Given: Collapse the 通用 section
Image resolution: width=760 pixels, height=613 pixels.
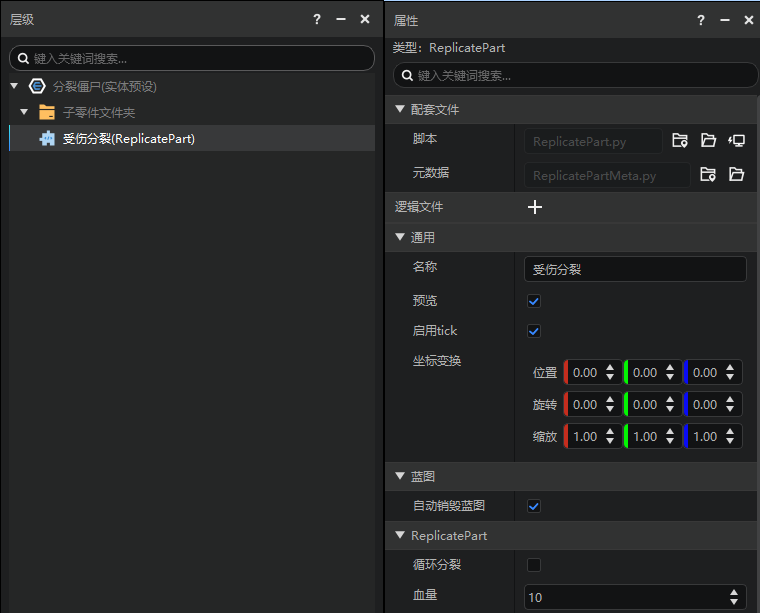Looking at the screenshot, I should tap(400, 237).
